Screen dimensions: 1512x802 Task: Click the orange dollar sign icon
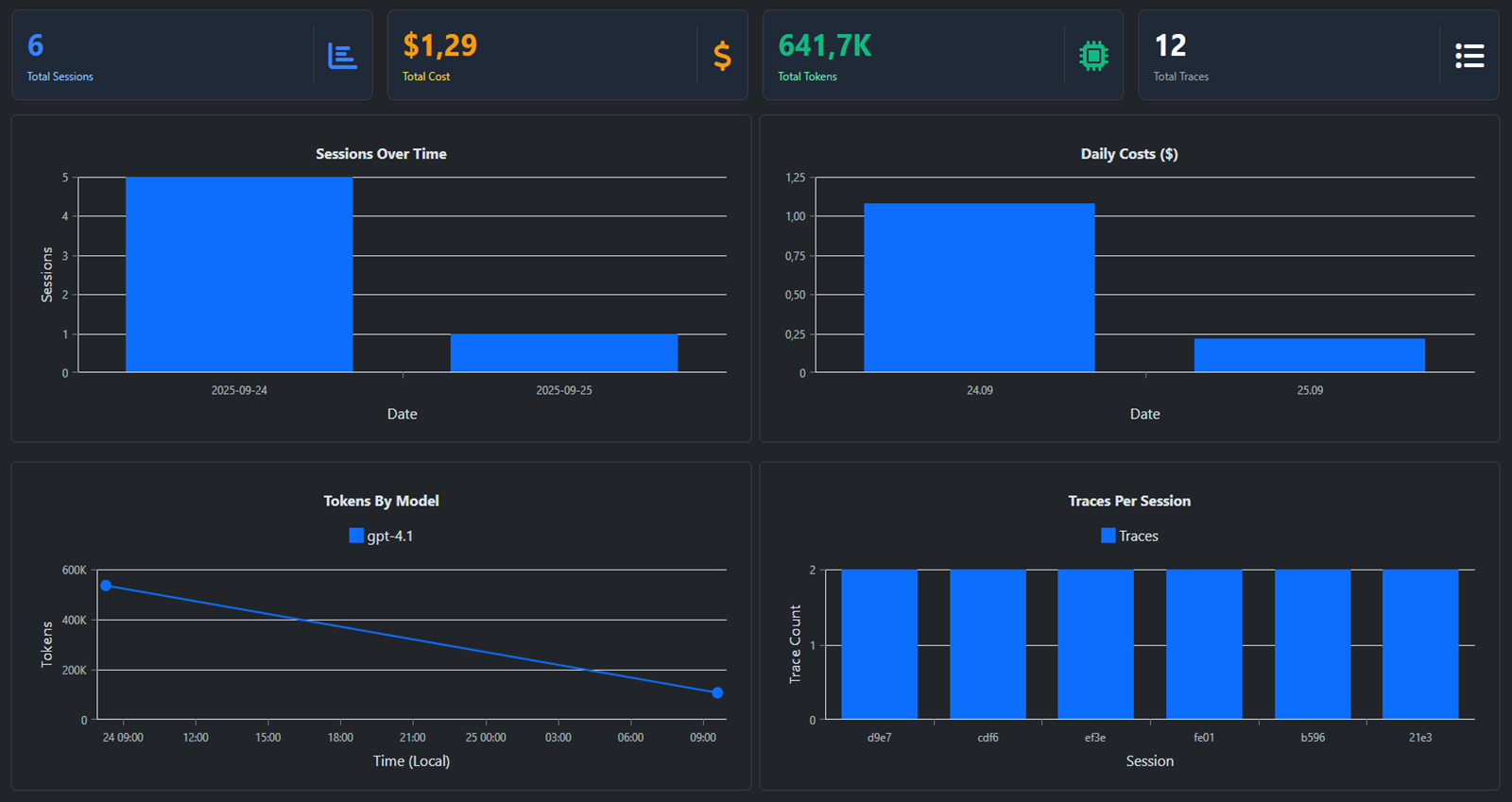coord(722,57)
